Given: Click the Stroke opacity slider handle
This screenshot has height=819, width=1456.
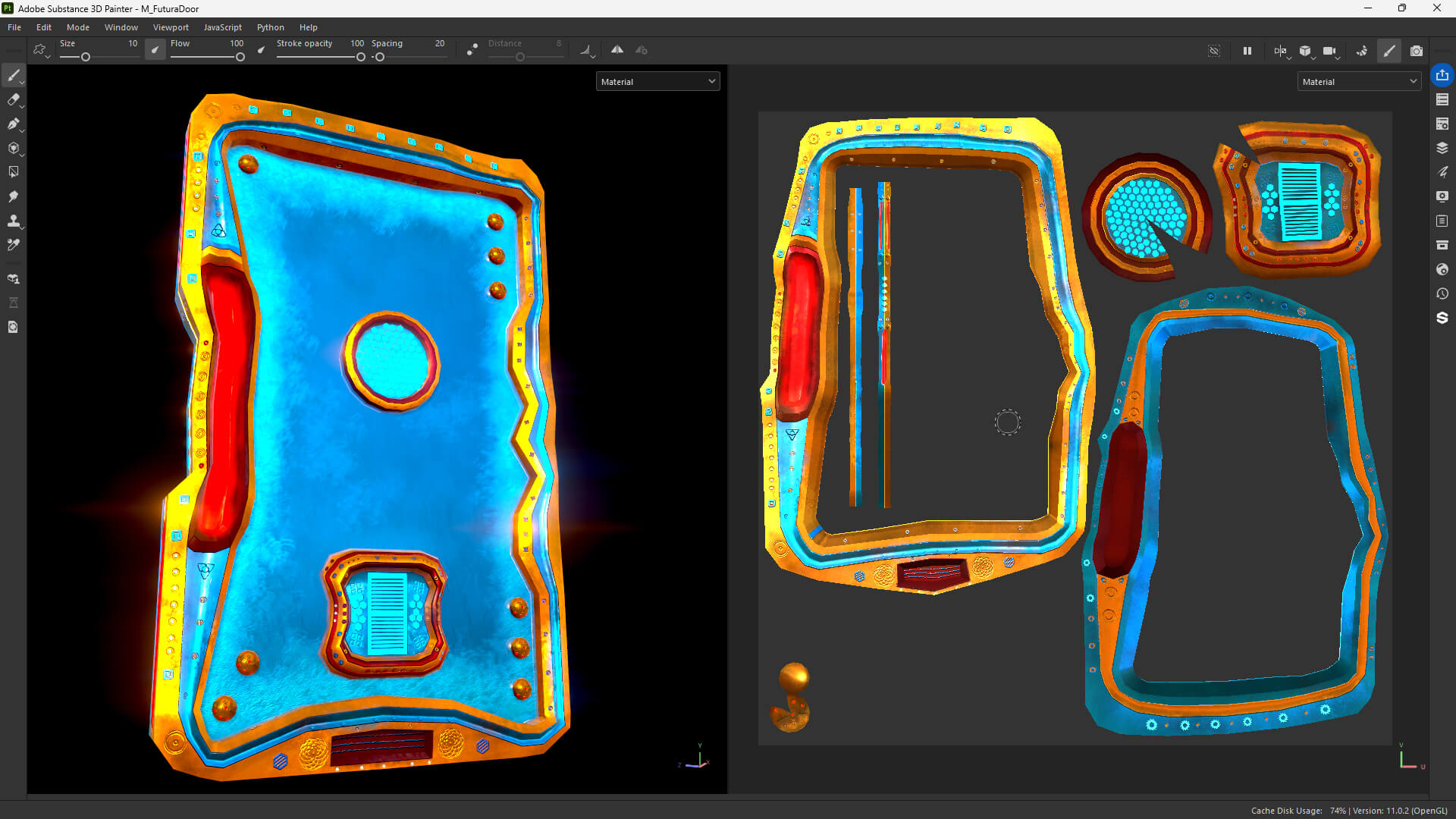Looking at the screenshot, I should click(361, 57).
